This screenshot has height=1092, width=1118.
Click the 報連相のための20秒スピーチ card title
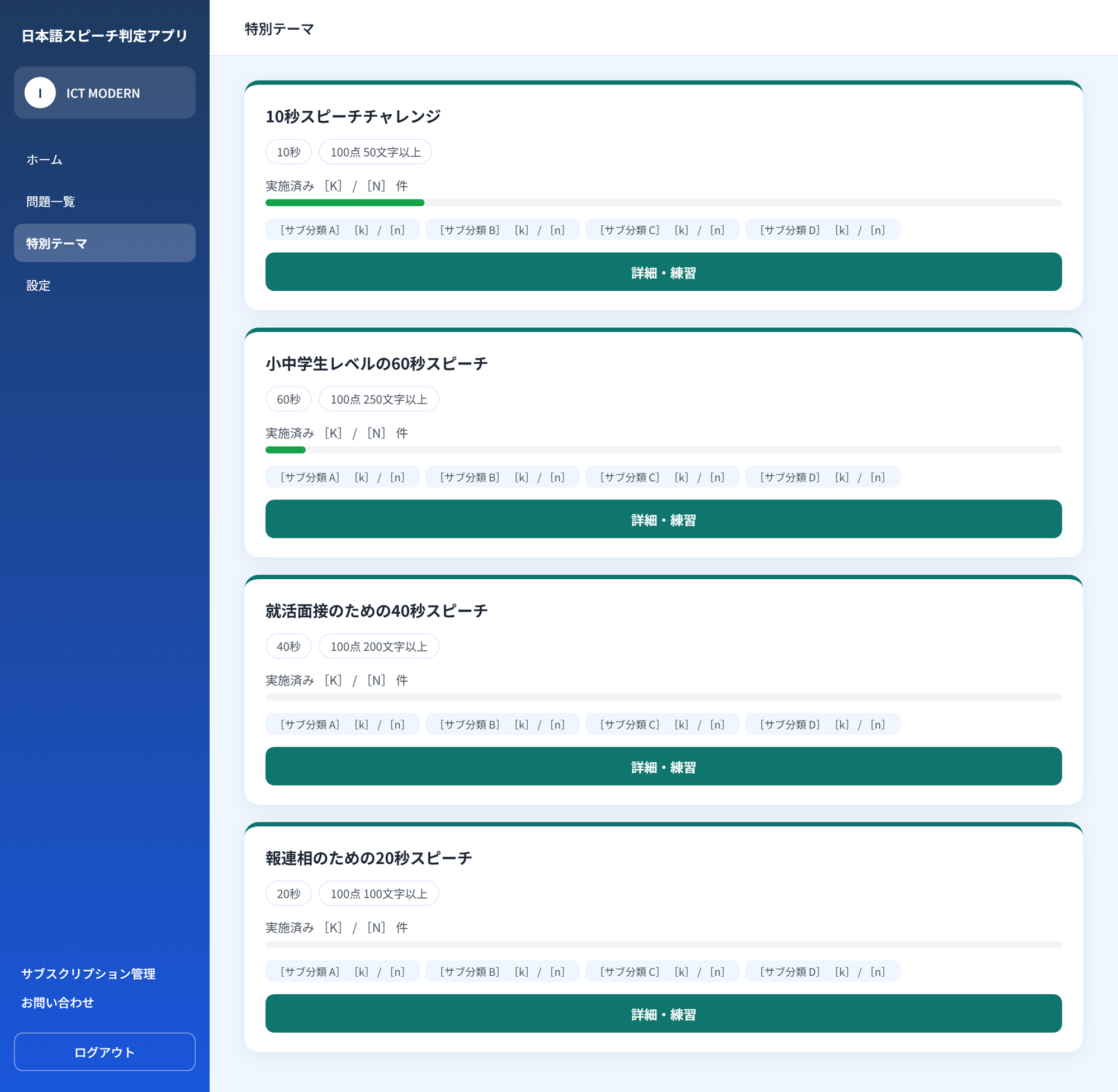pyautogui.click(x=368, y=858)
